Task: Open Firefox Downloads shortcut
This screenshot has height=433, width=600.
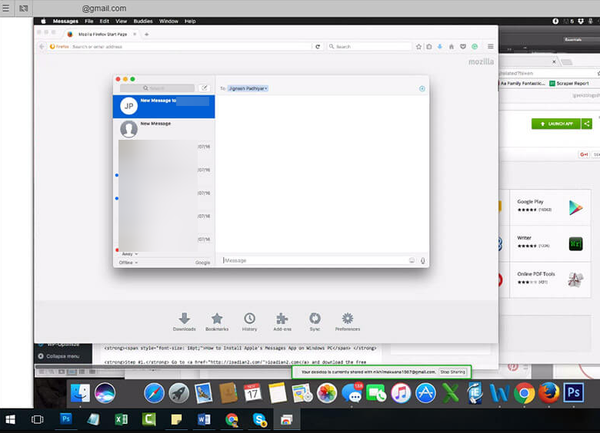Action: [184, 319]
